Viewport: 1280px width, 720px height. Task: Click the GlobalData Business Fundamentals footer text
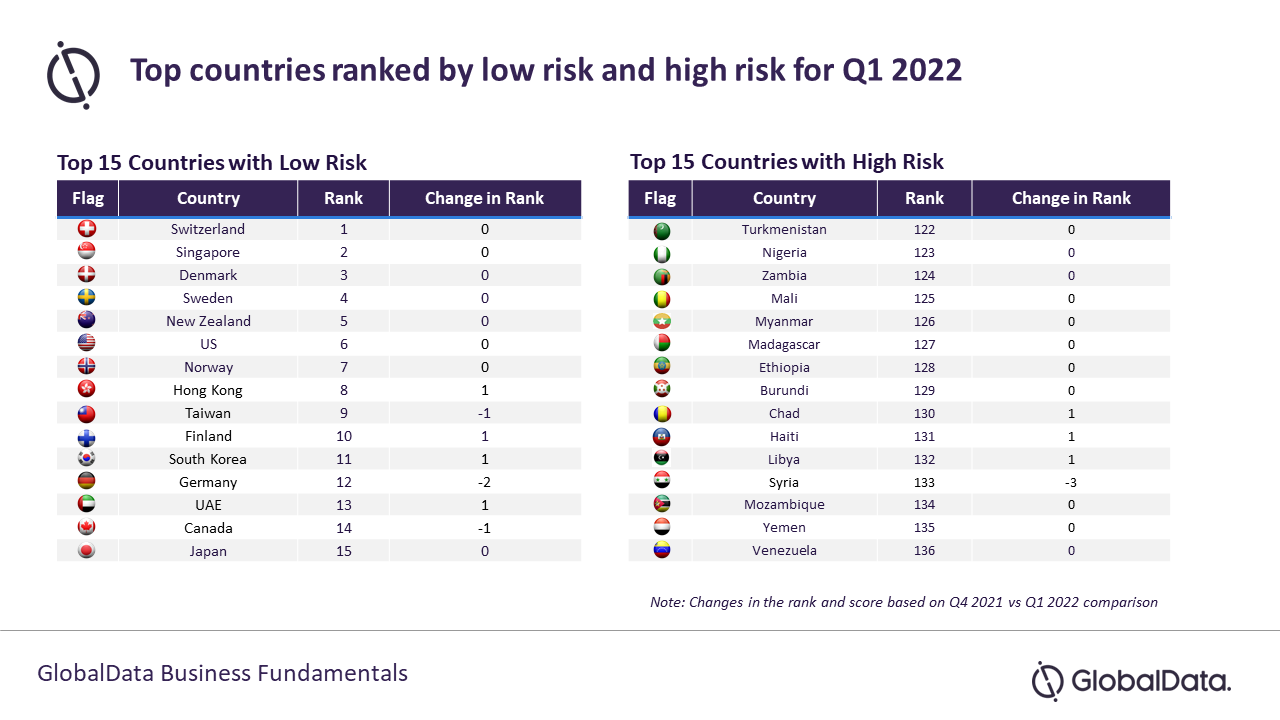pyautogui.click(x=223, y=673)
